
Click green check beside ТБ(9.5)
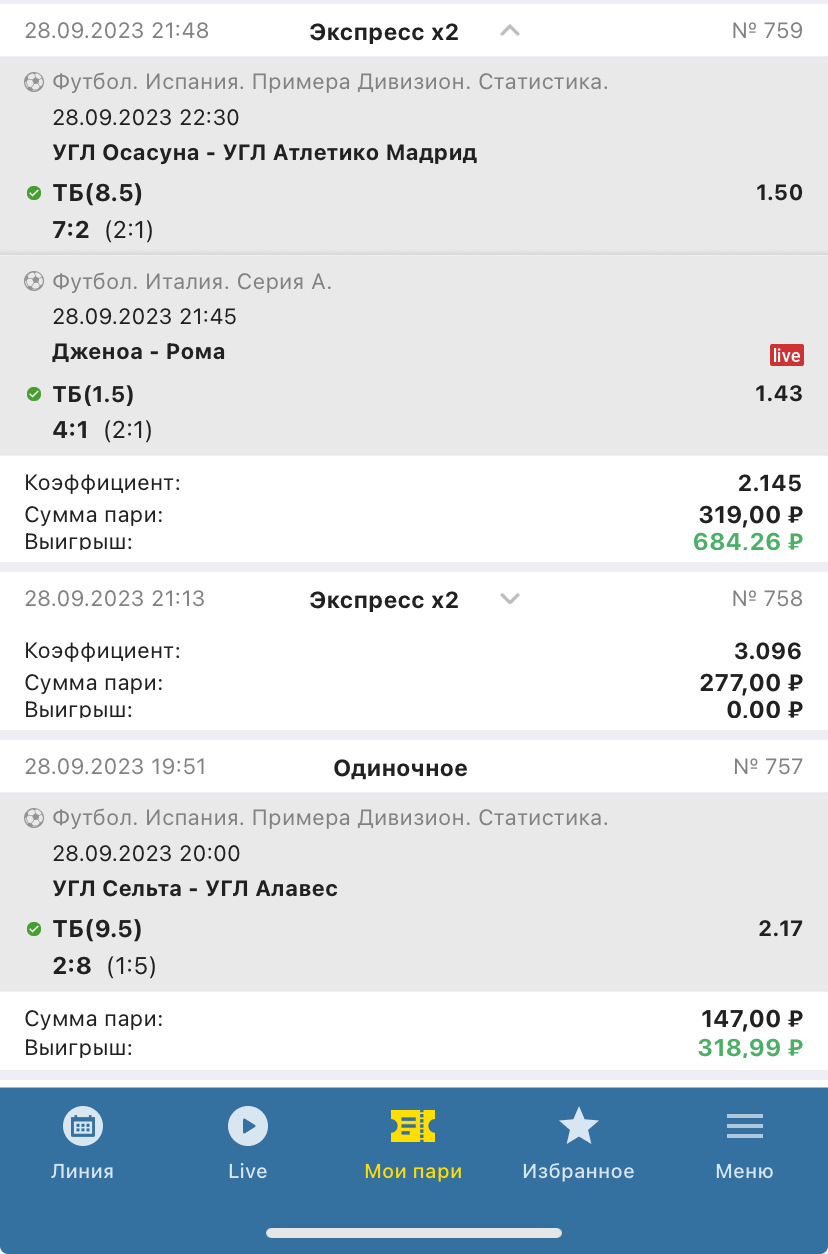(x=34, y=930)
